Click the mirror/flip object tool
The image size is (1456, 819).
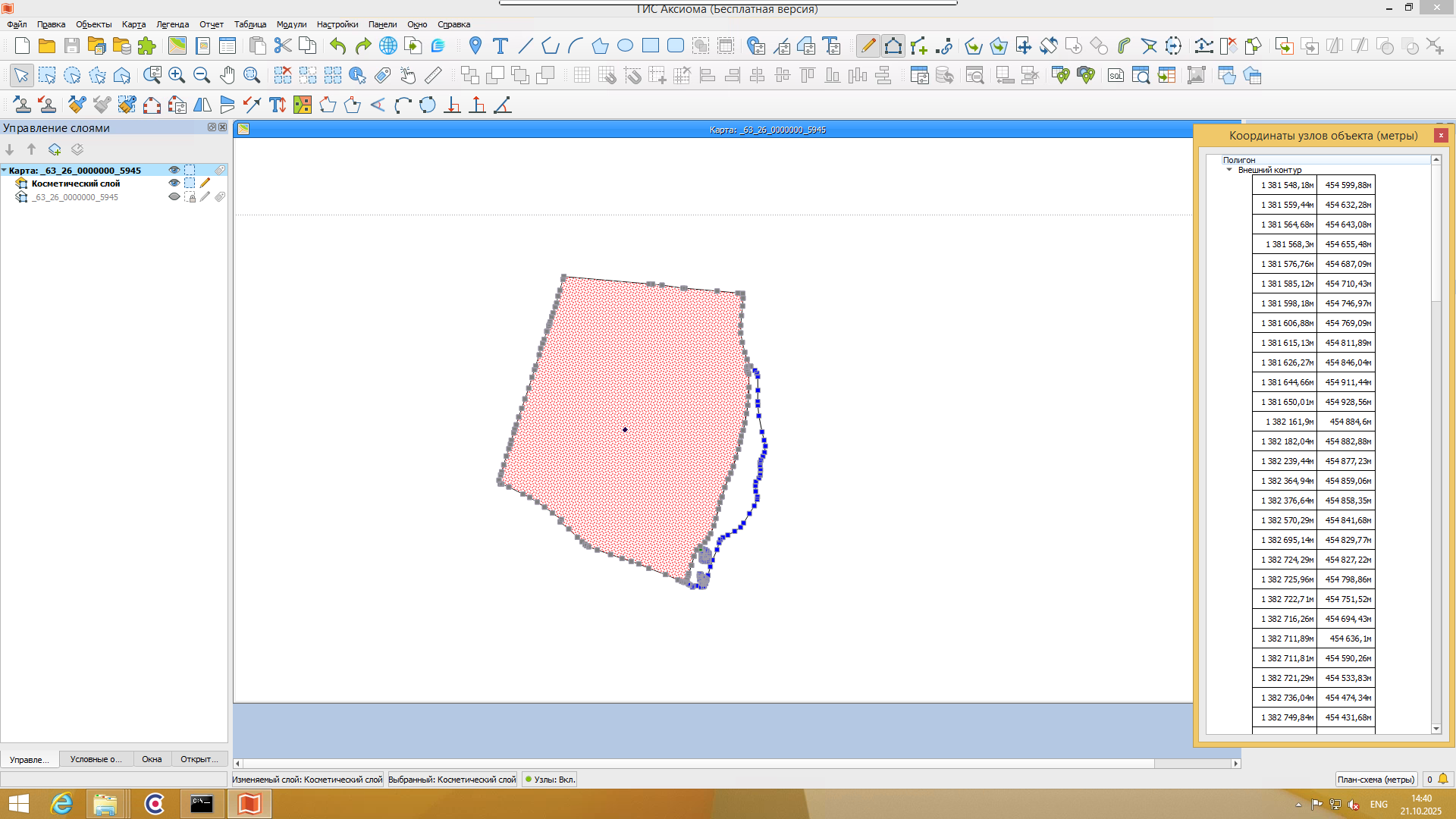point(201,105)
